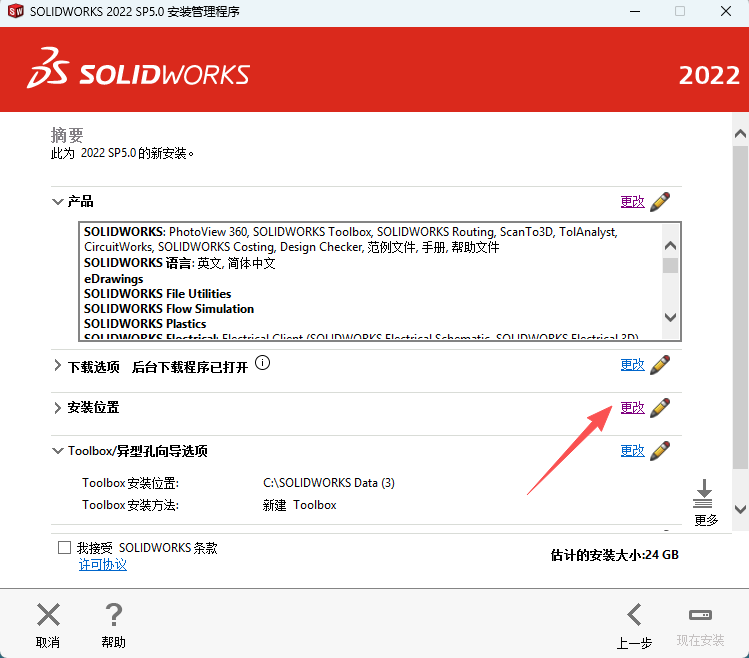Click the 摘要 heading
Viewport: 749px width, 658px height.
point(67,135)
